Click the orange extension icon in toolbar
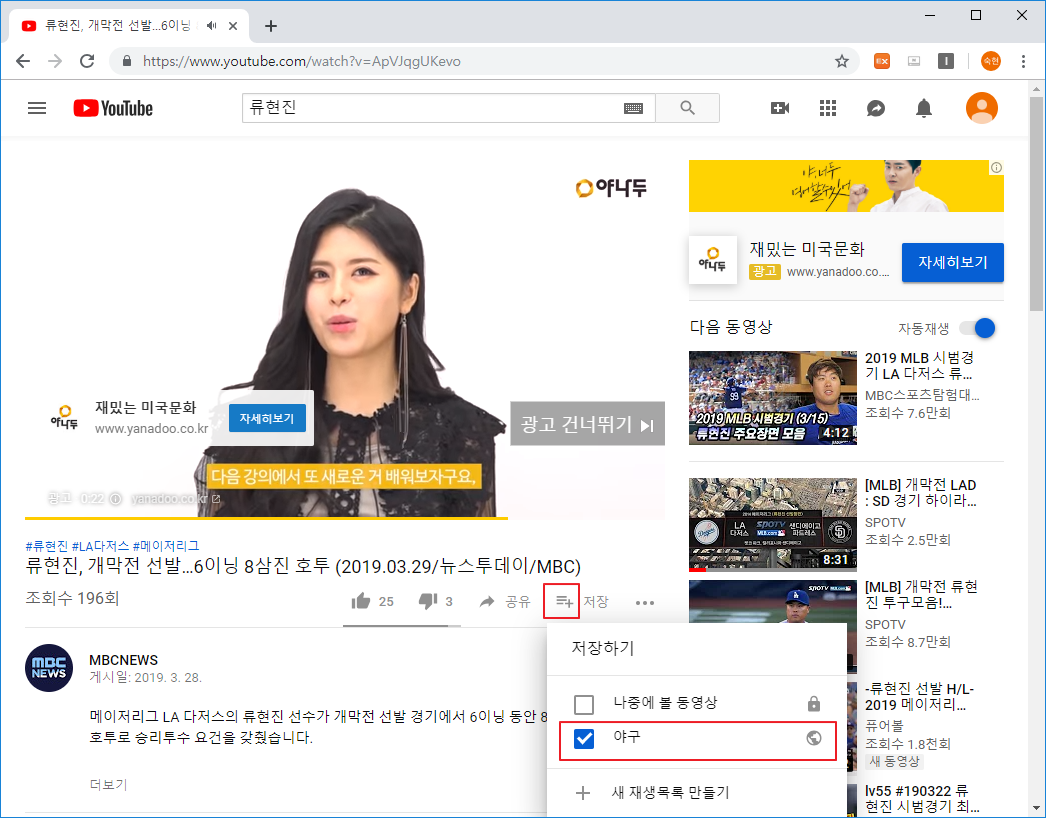 click(882, 61)
